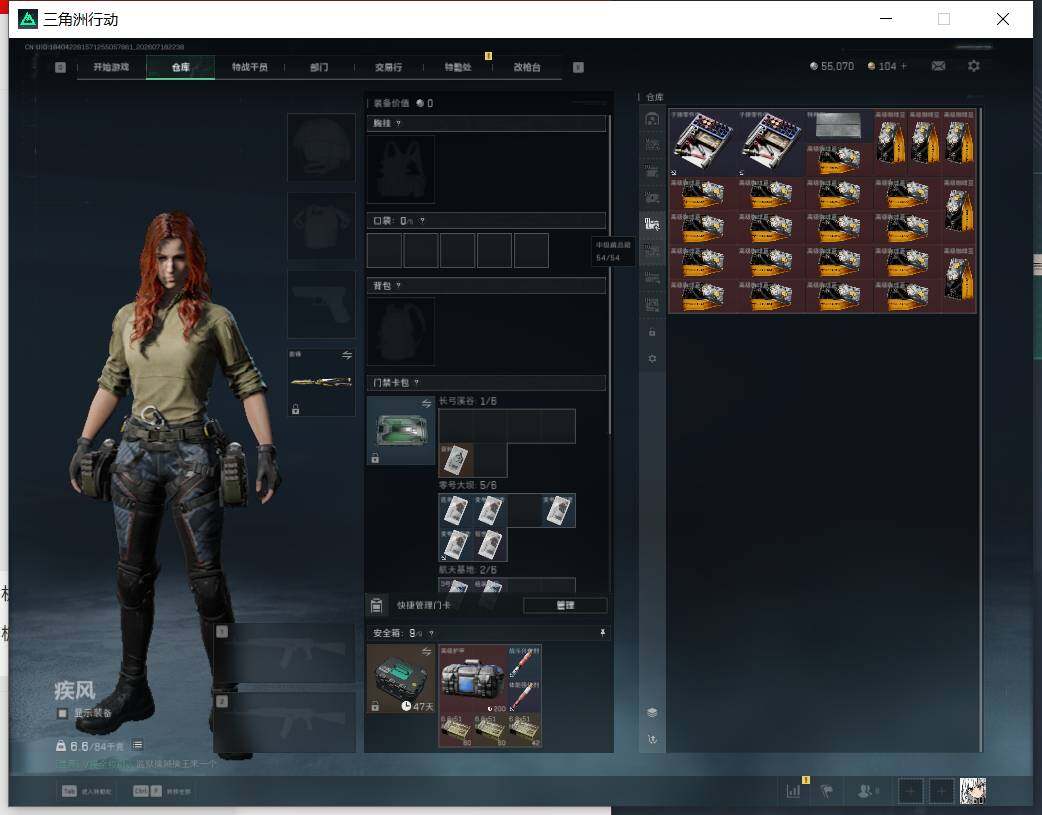The width and height of the screenshot is (1042, 815).
Task: Click the empty helmet equipment slot
Action: pyautogui.click(x=322, y=147)
